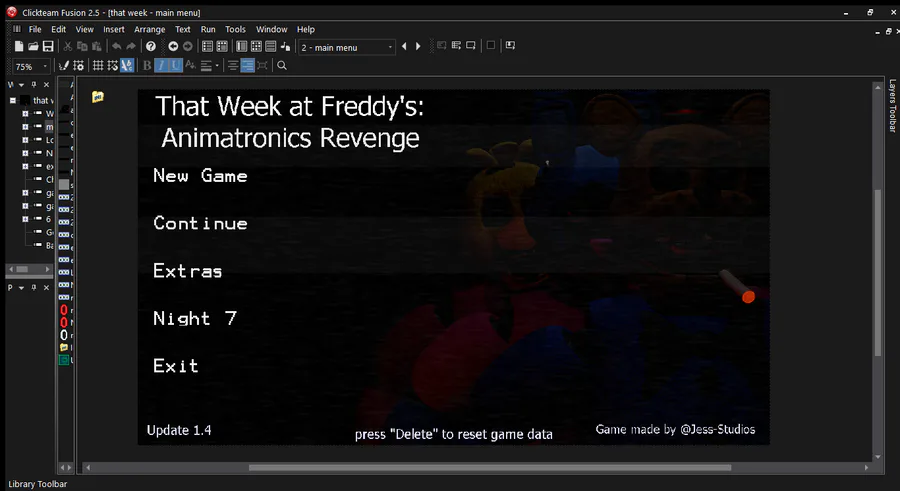Toggle the highlighted ABC show-text icon
900x491 pixels.
pos(127,66)
